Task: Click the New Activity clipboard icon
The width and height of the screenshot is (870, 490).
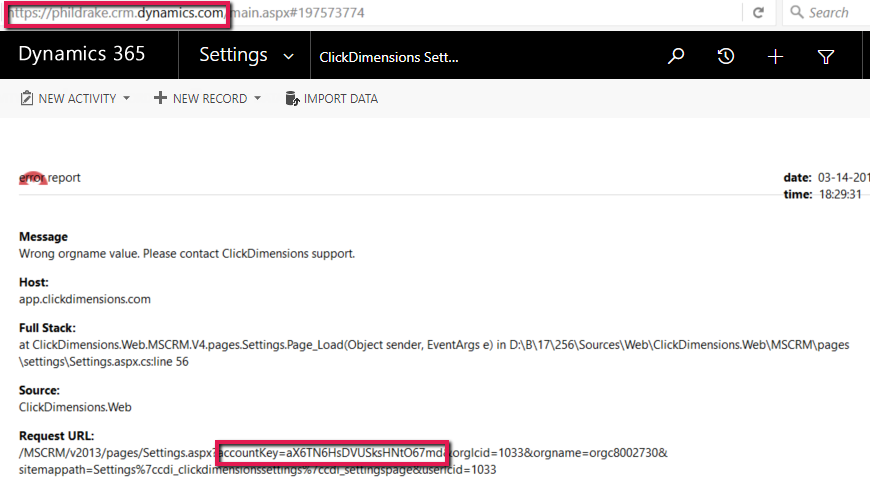Action: tap(27, 98)
